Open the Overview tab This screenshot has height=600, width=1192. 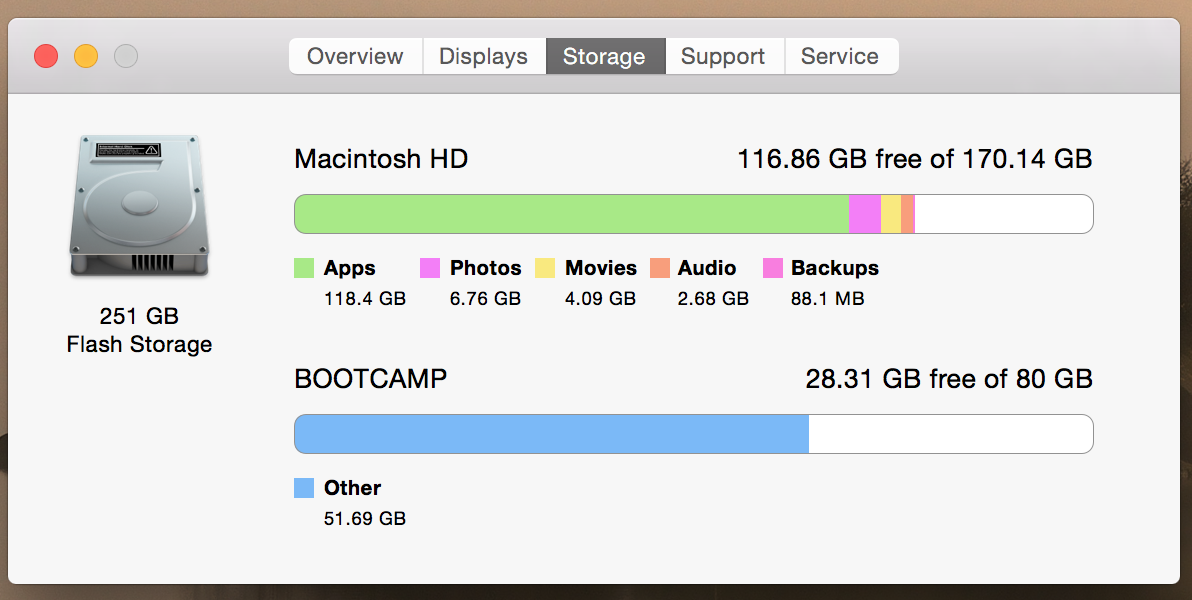(x=355, y=56)
